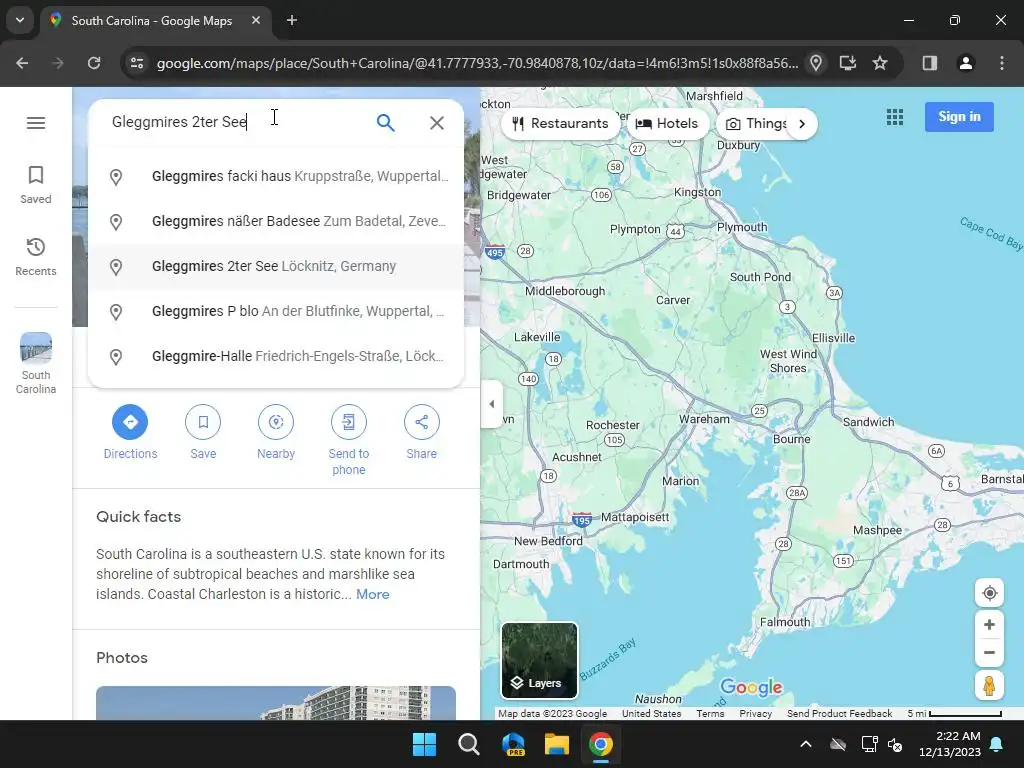Viewport: 1024px width, 768px height.
Task: Select suggestion Gleggmire-Halle Friedrich-Engels-Straße
Action: 276,357
